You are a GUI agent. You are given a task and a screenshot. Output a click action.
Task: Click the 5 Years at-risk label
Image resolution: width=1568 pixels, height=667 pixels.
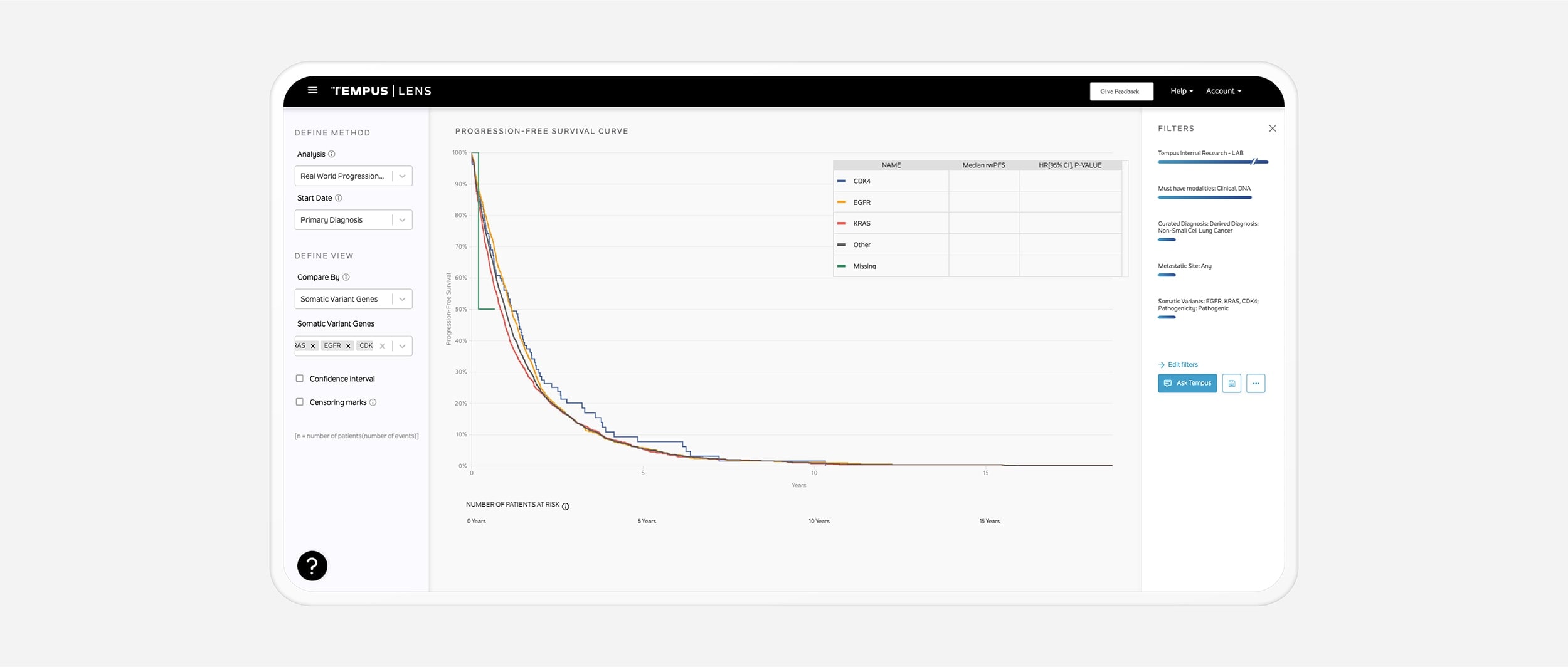647,522
